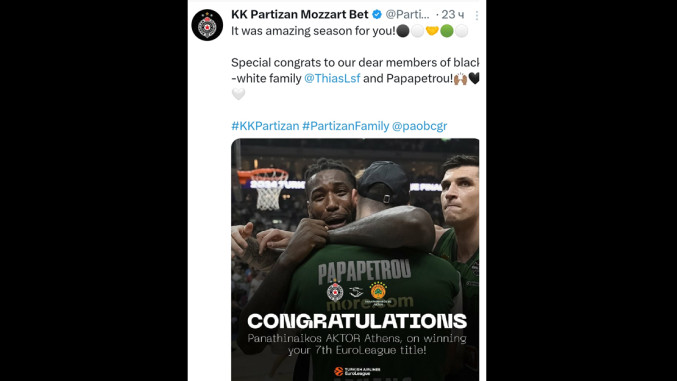Open KK Partizan profile avatar
The height and width of the screenshot is (381, 677).
207,25
